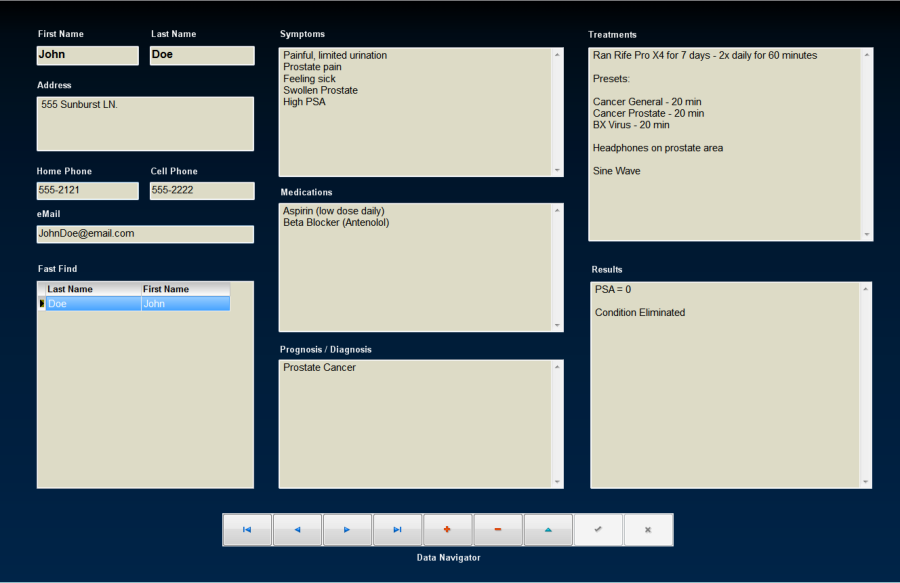Go to next record in Data Navigator
Viewport: 900px width, 583px height.
347,530
